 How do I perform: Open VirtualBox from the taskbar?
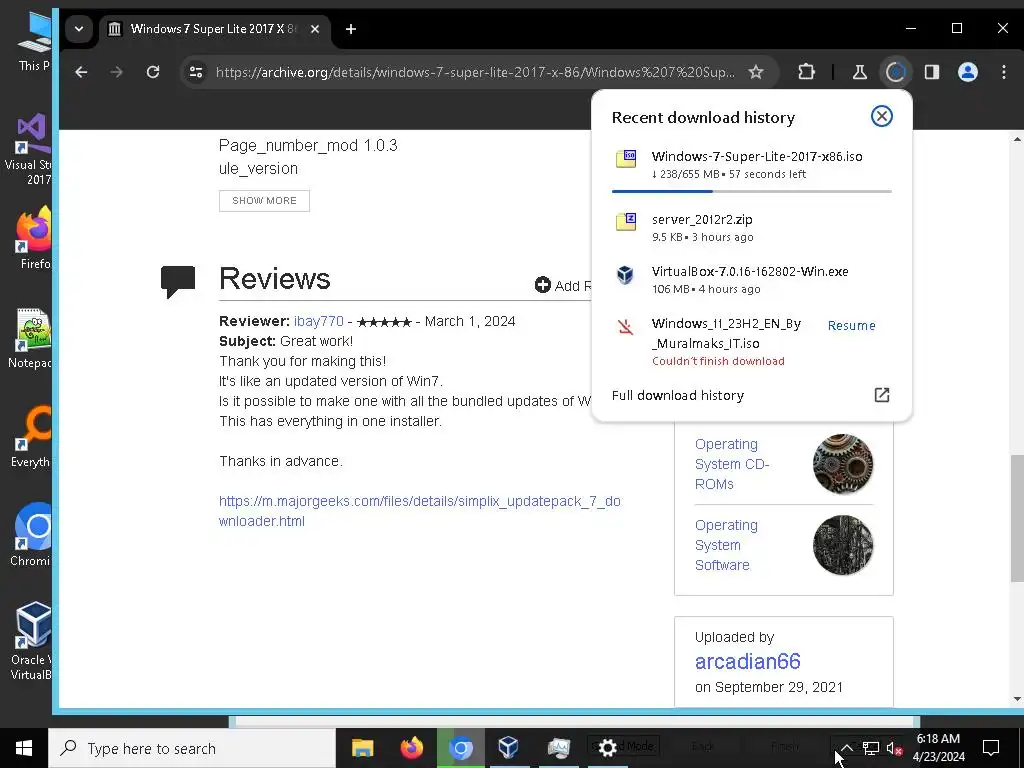click(509, 748)
